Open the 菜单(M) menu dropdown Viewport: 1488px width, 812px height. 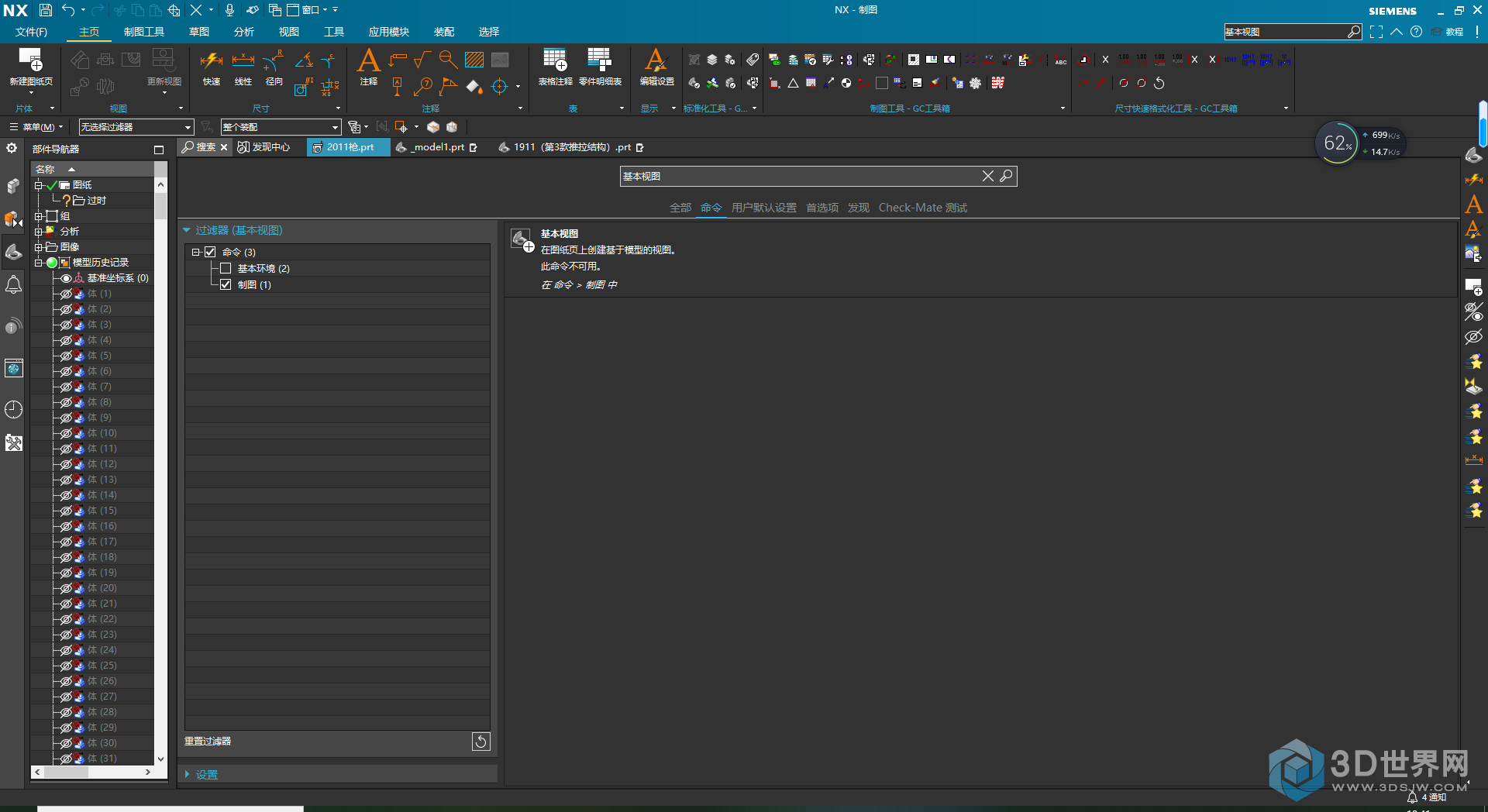36,127
